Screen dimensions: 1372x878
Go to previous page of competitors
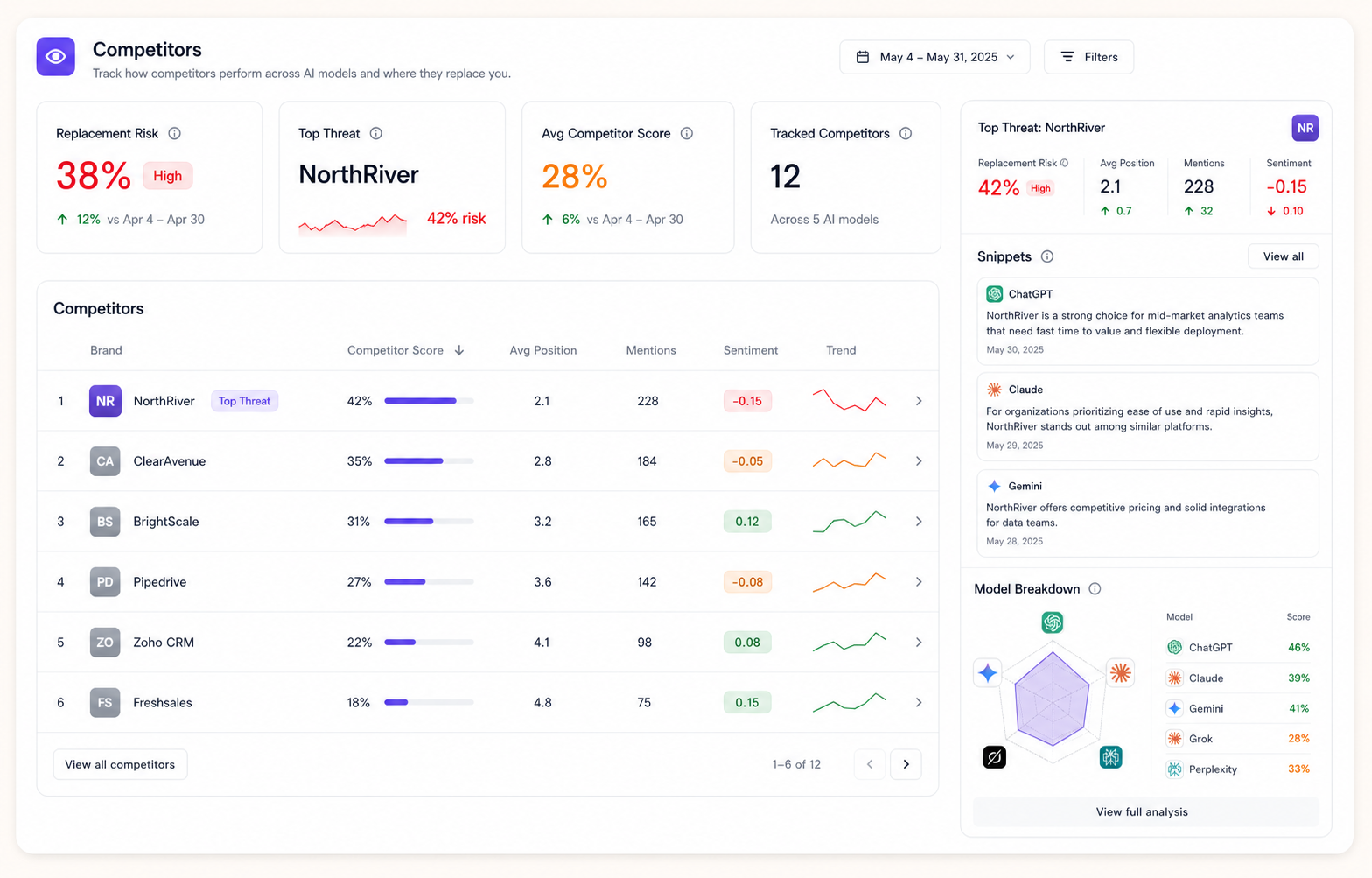point(870,764)
